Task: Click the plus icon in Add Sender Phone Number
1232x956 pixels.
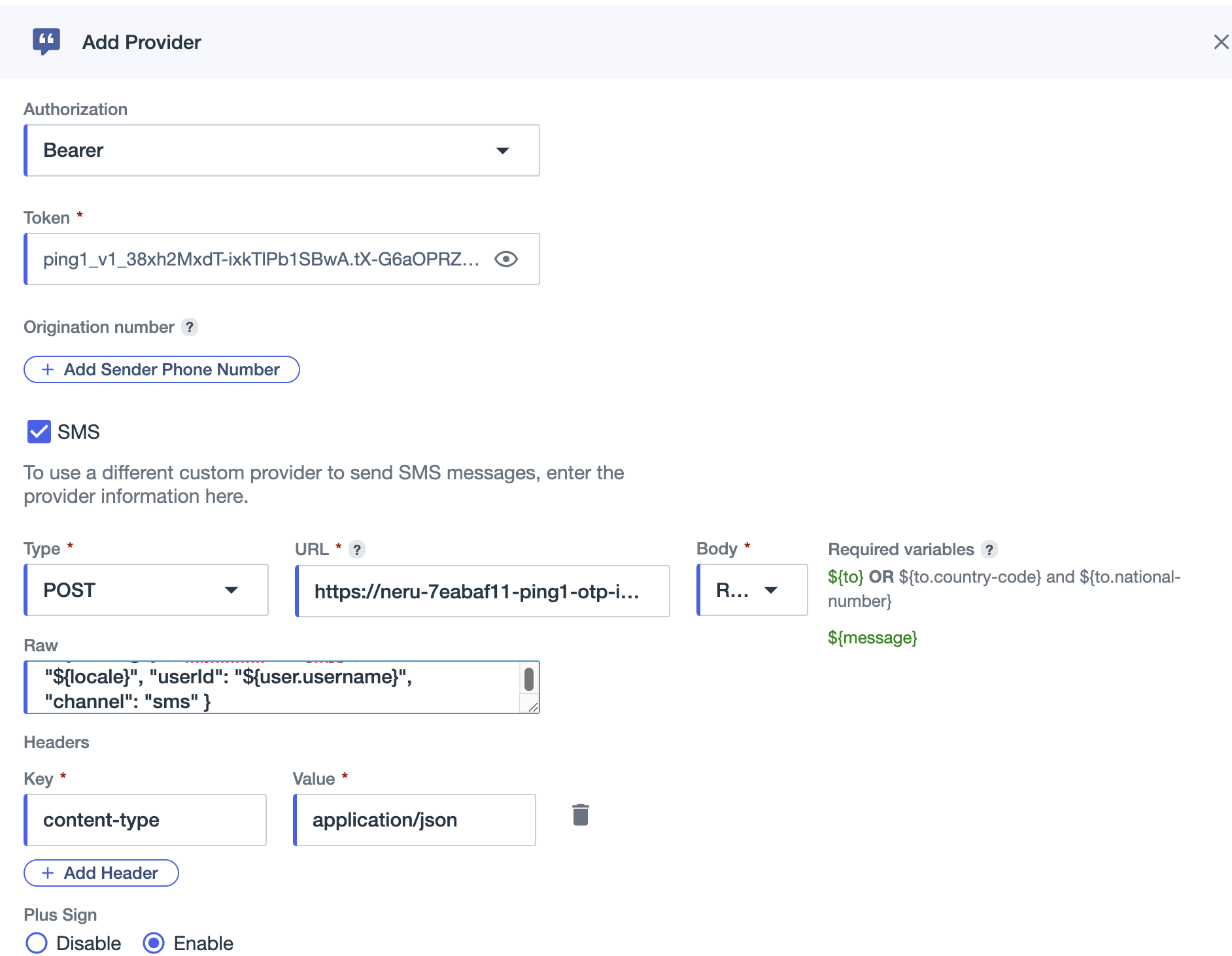Action: click(48, 369)
